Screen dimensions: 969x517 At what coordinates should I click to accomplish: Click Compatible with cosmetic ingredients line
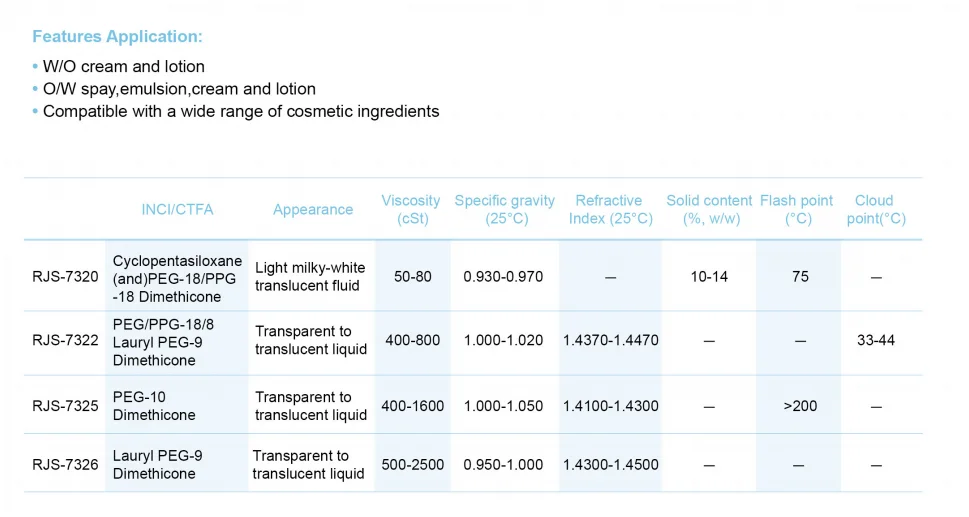(x=241, y=112)
